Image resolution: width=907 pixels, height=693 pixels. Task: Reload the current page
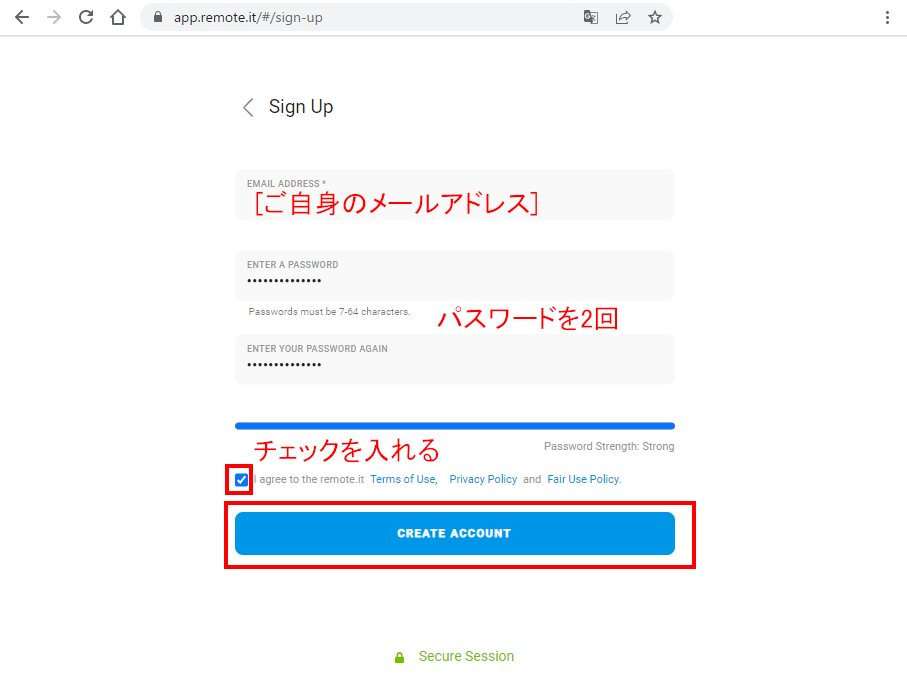86,17
